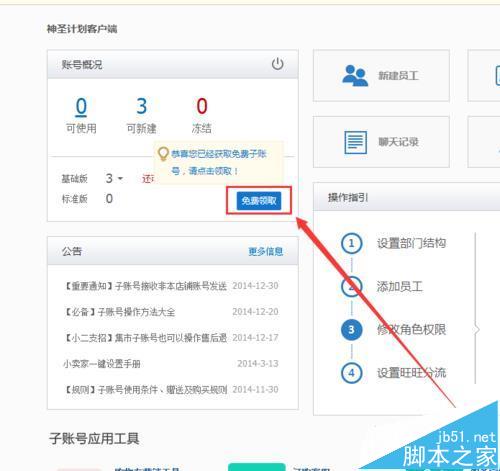Click the power icon in 账号概况 header
500x471 pixels.
[x=277, y=64]
